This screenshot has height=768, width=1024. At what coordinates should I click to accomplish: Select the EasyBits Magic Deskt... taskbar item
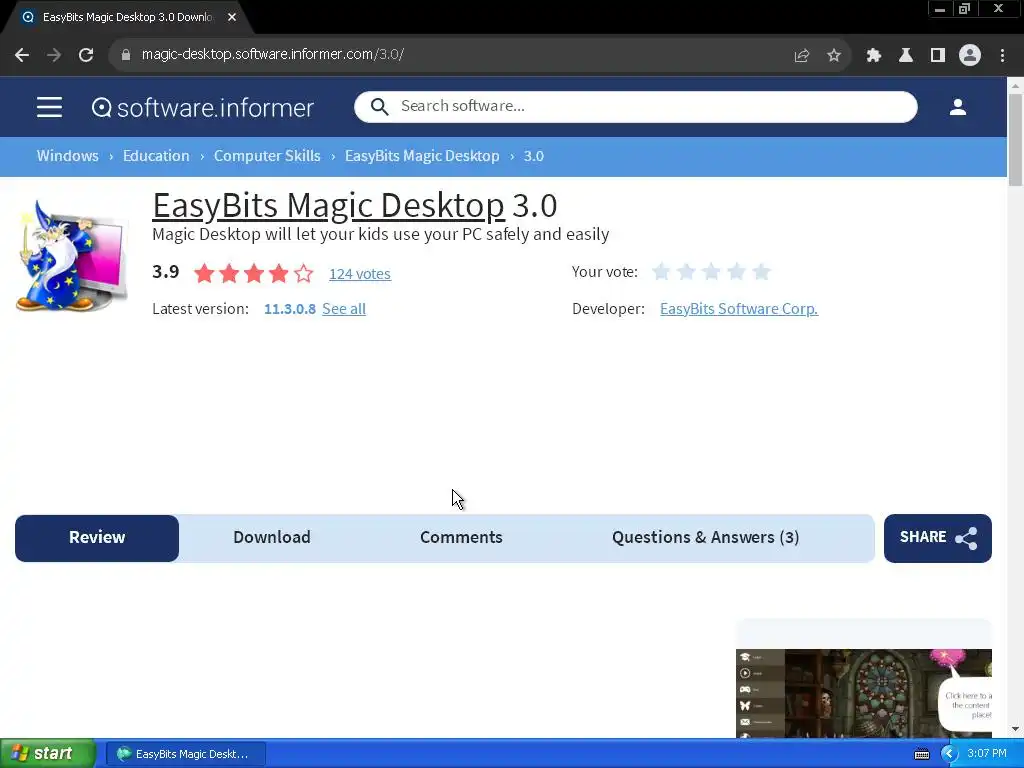pyautogui.click(x=185, y=754)
